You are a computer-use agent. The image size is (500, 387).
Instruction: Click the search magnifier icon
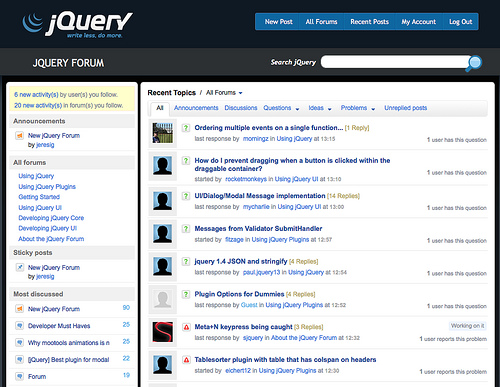(474, 63)
